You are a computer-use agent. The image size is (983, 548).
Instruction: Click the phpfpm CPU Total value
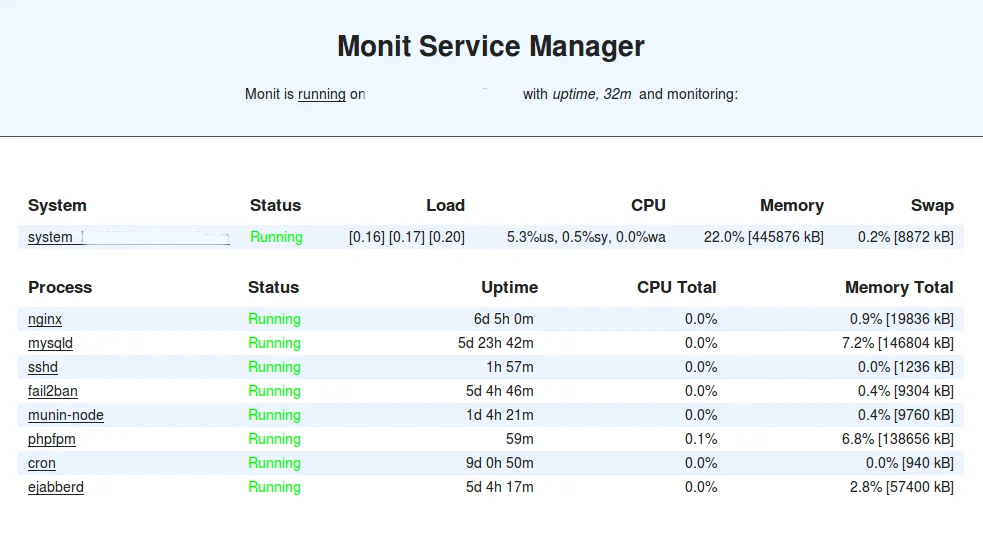coord(700,439)
